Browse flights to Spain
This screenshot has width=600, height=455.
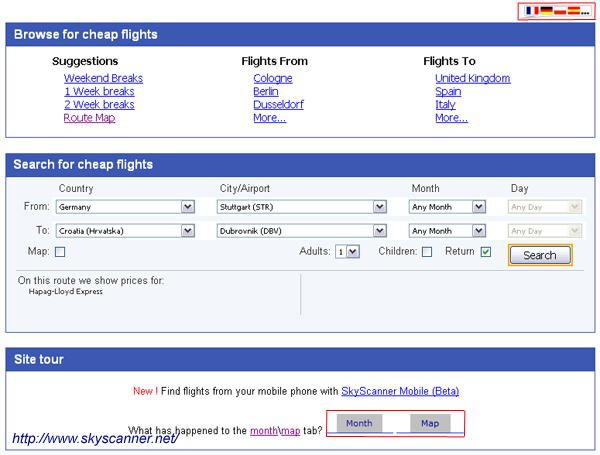[448, 91]
